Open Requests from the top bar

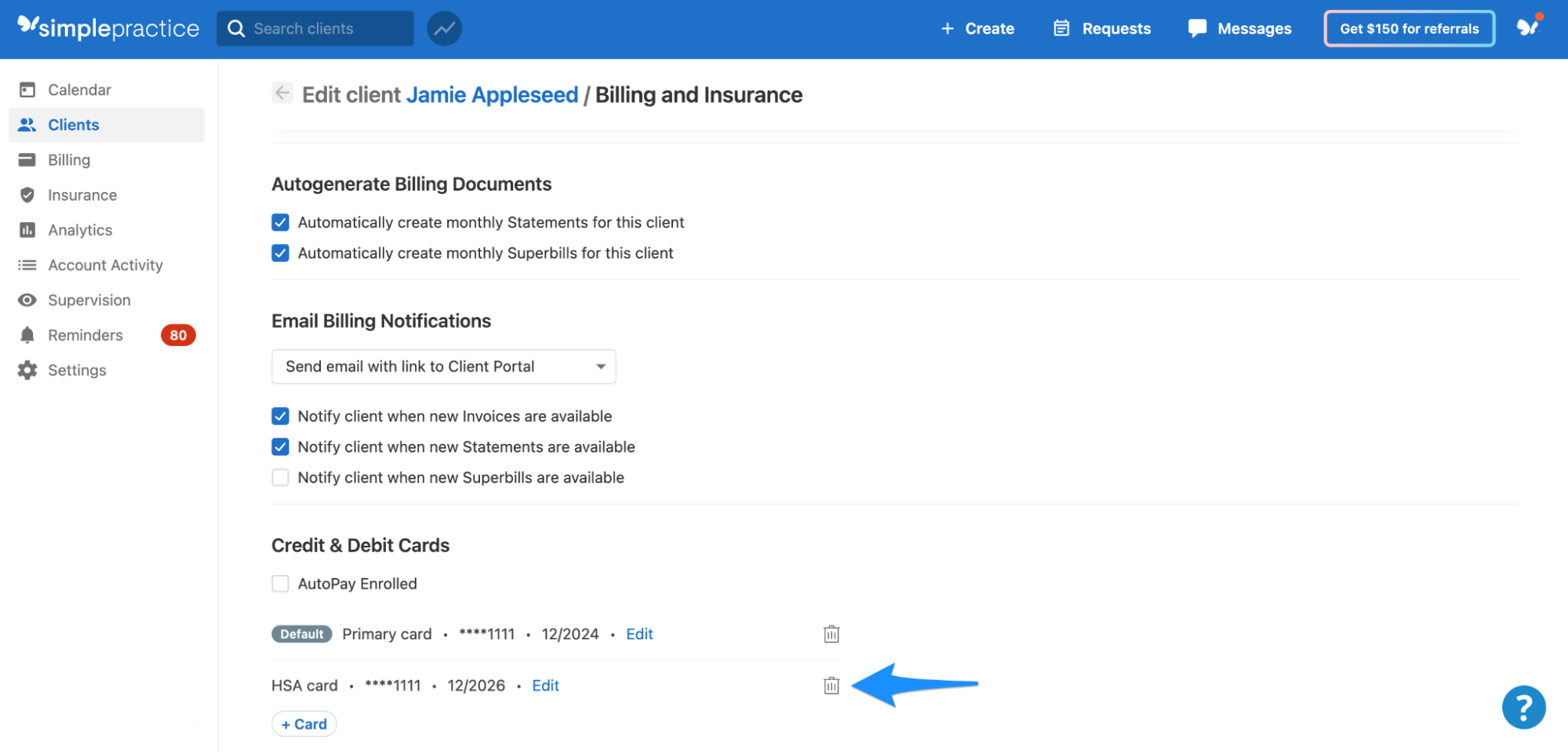1101,28
